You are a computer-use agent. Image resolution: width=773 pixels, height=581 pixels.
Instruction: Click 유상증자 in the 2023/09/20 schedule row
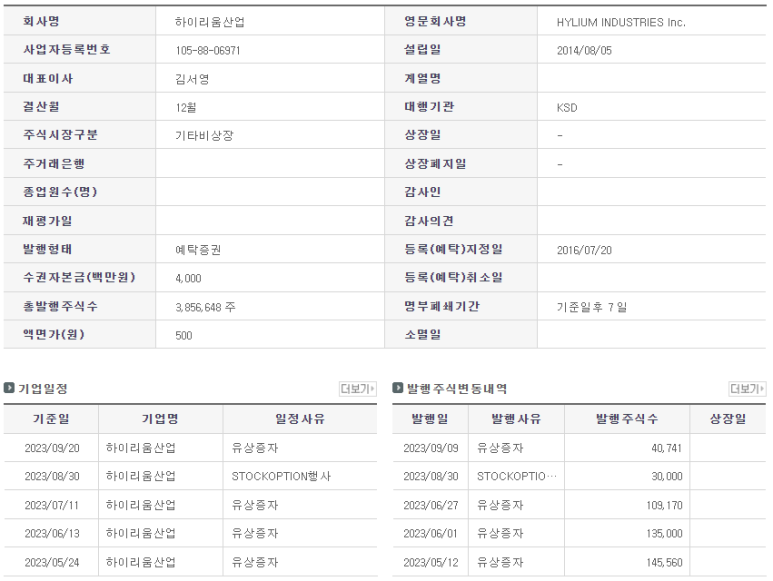255,448
